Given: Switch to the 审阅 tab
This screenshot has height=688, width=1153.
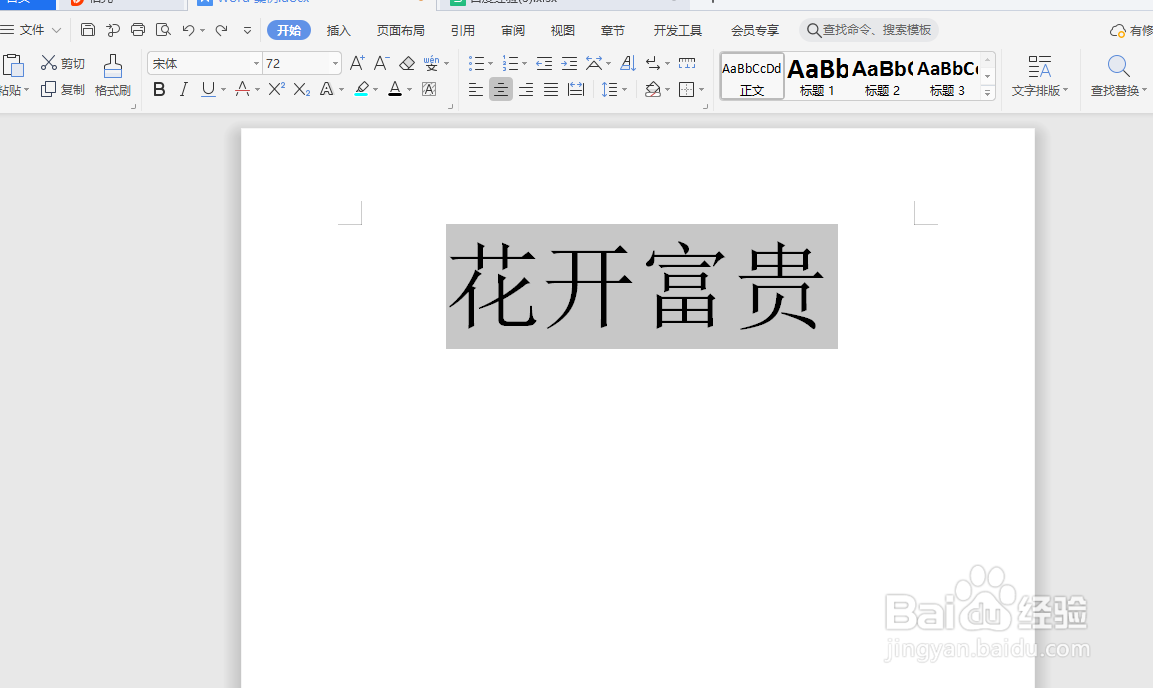Looking at the screenshot, I should point(513,30).
